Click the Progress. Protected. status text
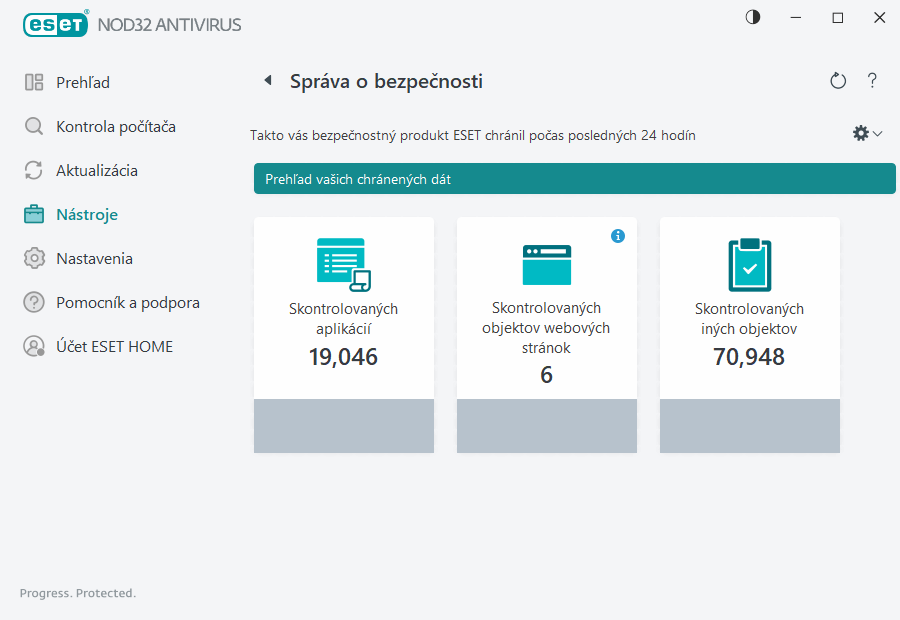 coord(78,593)
